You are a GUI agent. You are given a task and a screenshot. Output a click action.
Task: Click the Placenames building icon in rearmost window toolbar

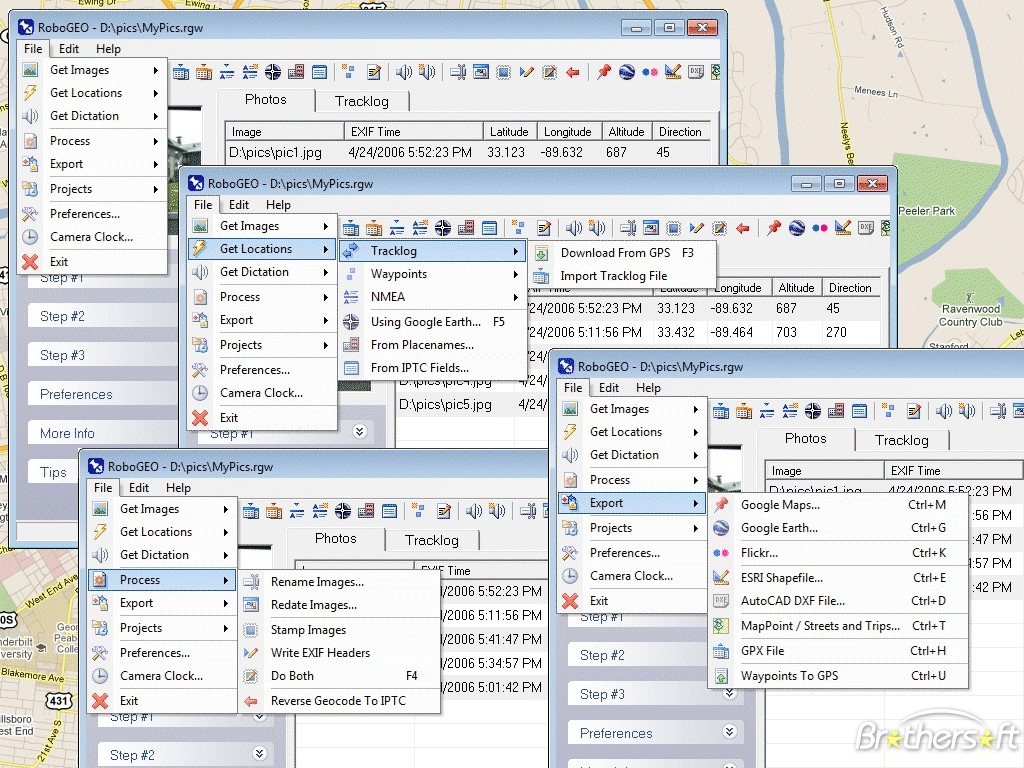click(296, 72)
